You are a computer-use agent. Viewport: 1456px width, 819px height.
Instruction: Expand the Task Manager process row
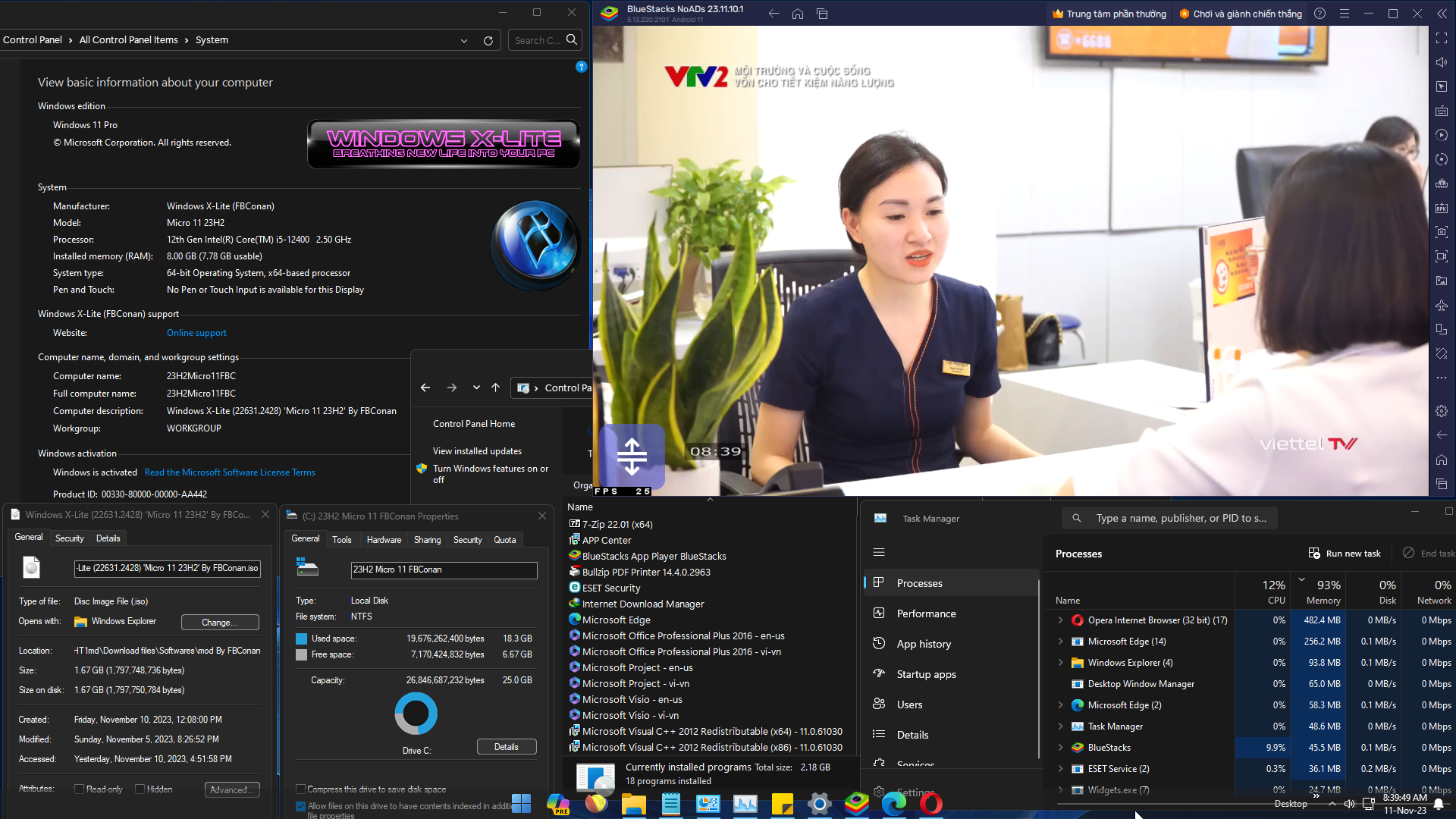click(x=1061, y=726)
